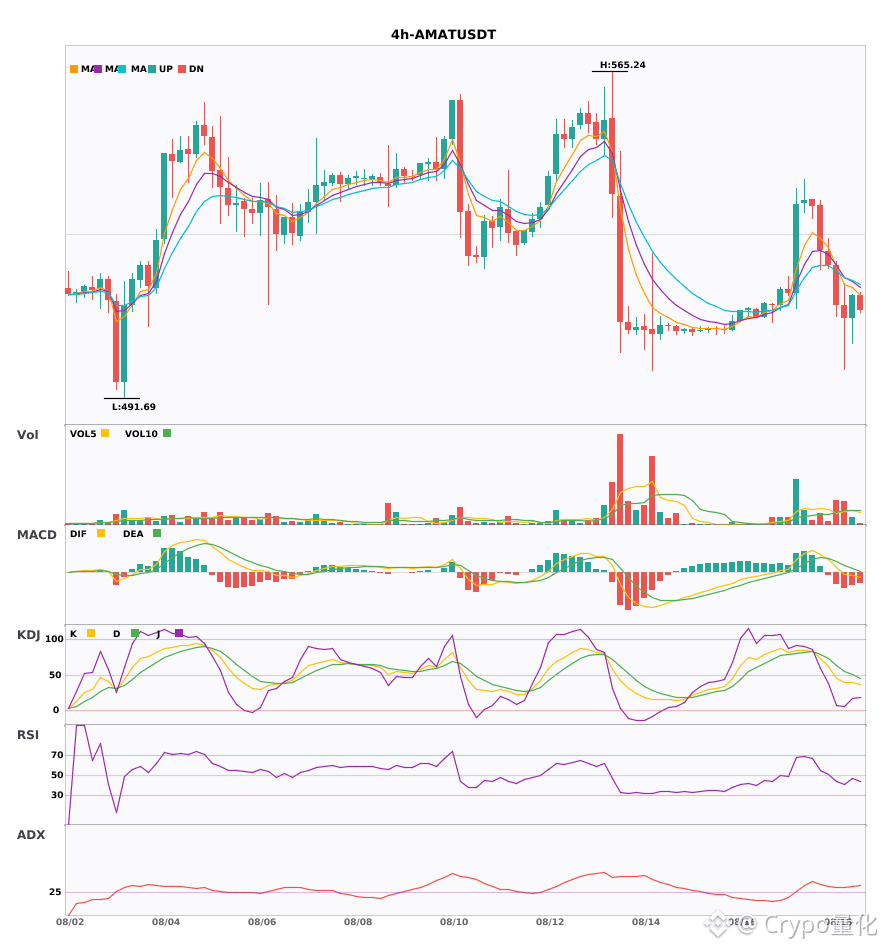The image size is (885, 950).
Task: Click the RSI axis value 30
Action: [58, 795]
